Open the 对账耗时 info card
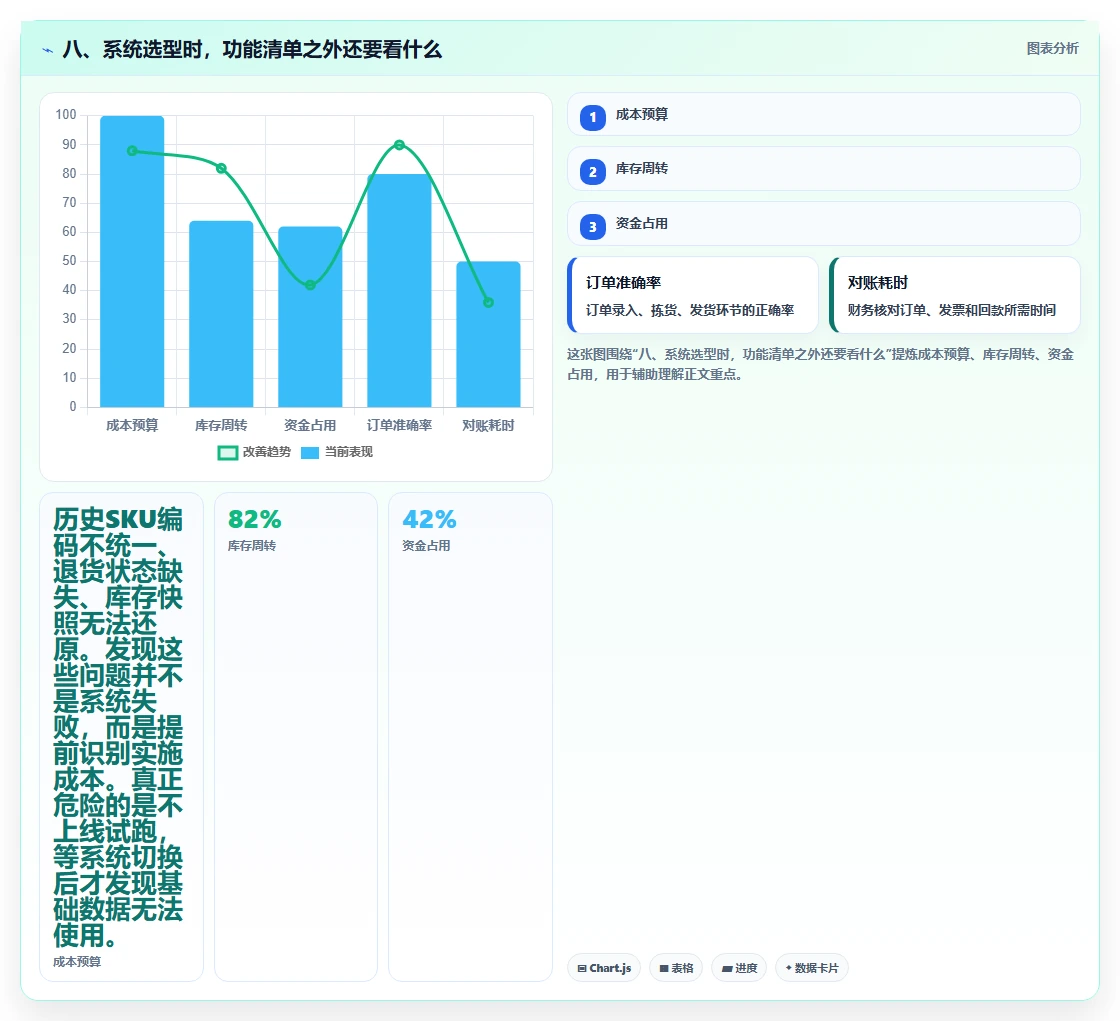 (x=955, y=295)
